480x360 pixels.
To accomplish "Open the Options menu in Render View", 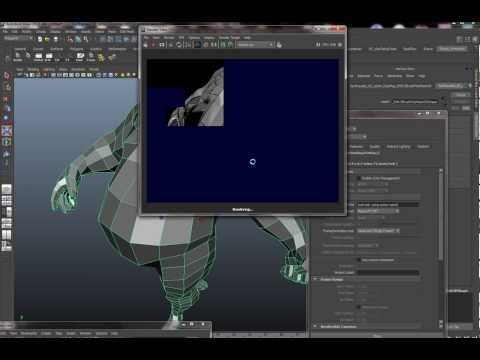I will click(194, 37).
